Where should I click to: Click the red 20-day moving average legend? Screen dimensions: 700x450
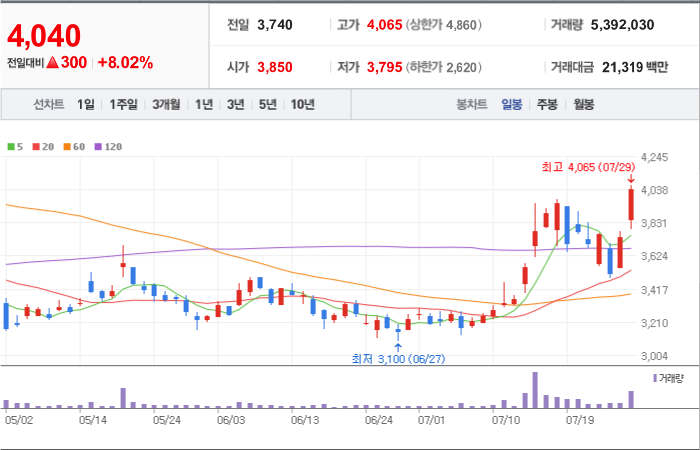pos(43,146)
